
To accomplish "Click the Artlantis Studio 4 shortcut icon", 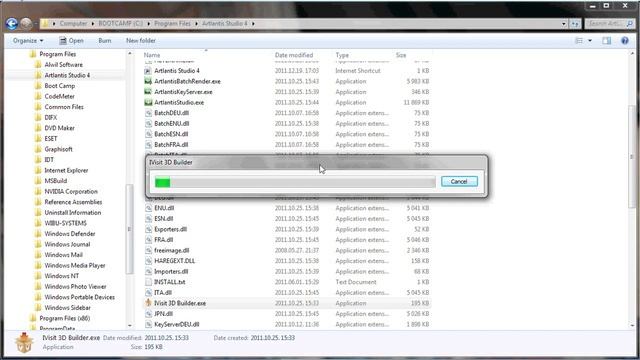I will coord(148,71).
